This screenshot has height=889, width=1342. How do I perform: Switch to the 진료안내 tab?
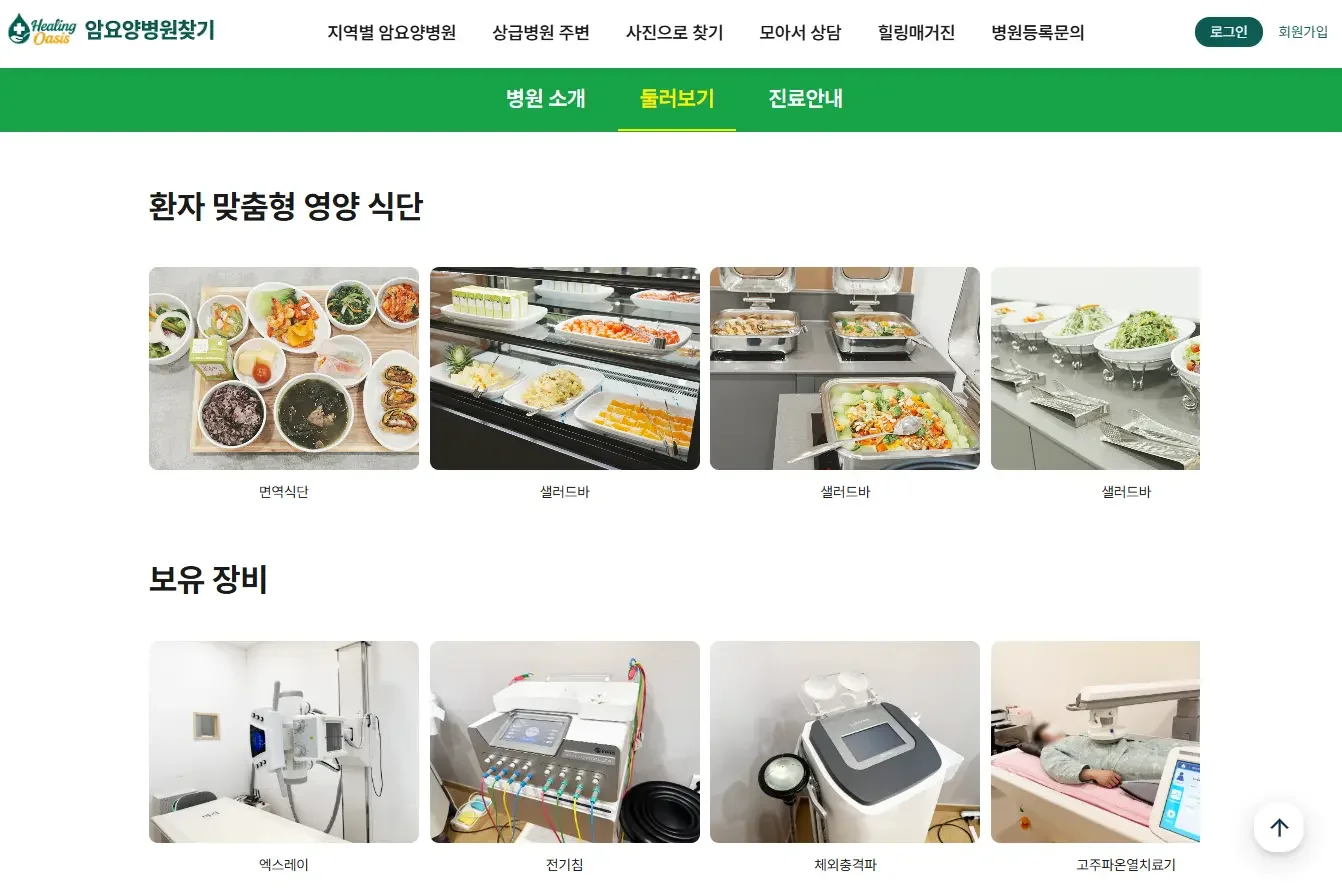tap(806, 98)
